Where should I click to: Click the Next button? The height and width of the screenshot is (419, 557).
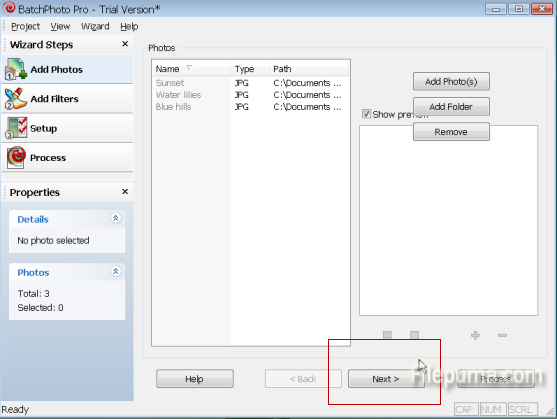click(x=386, y=379)
